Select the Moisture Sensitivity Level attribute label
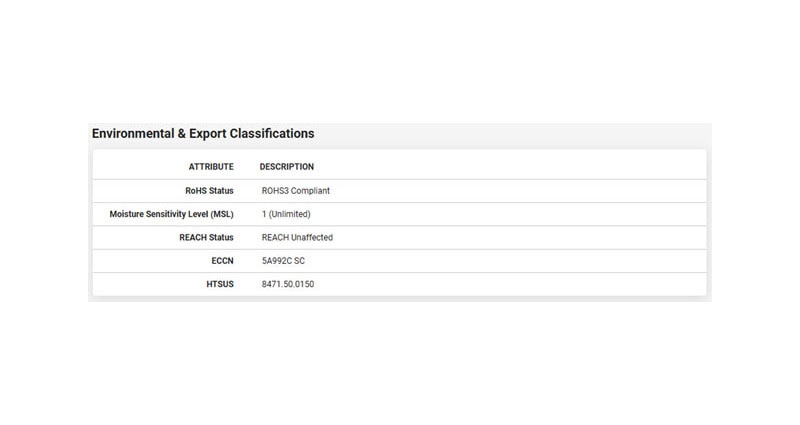This screenshot has height=425, width=800. click(171, 214)
